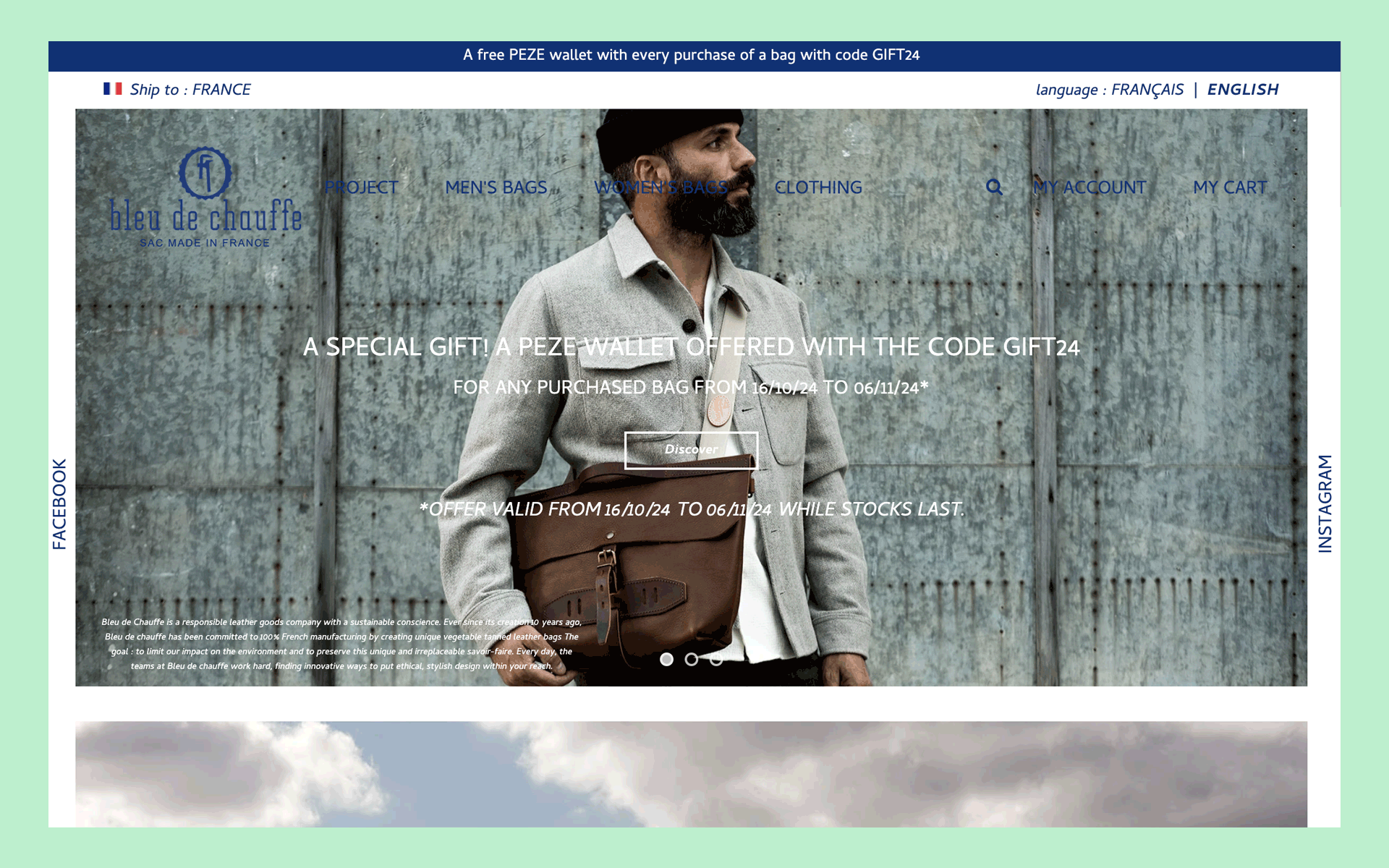Open the Ship to France selector
The width and height of the screenshot is (1389, 868).
190,90
